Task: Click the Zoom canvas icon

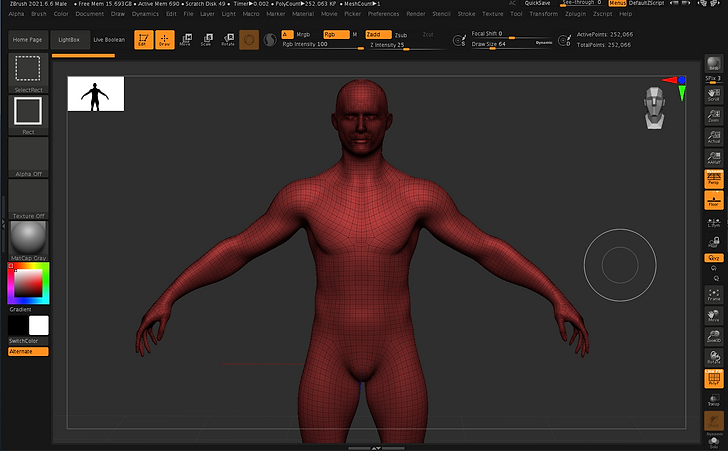Action: pyautogui.click(x=714, y=116)
